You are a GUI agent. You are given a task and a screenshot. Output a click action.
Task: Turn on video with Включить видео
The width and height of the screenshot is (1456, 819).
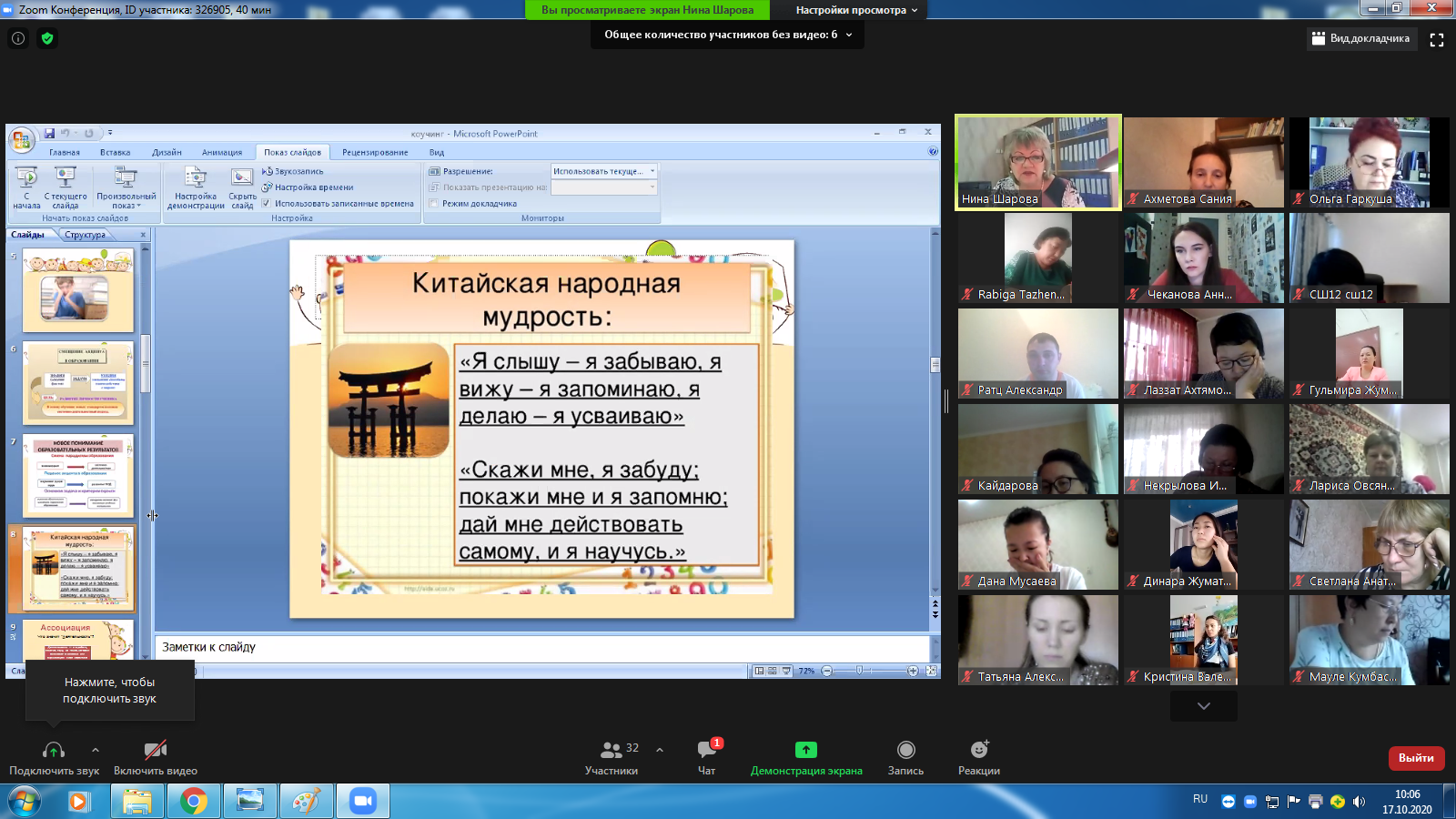coord(156,751)
